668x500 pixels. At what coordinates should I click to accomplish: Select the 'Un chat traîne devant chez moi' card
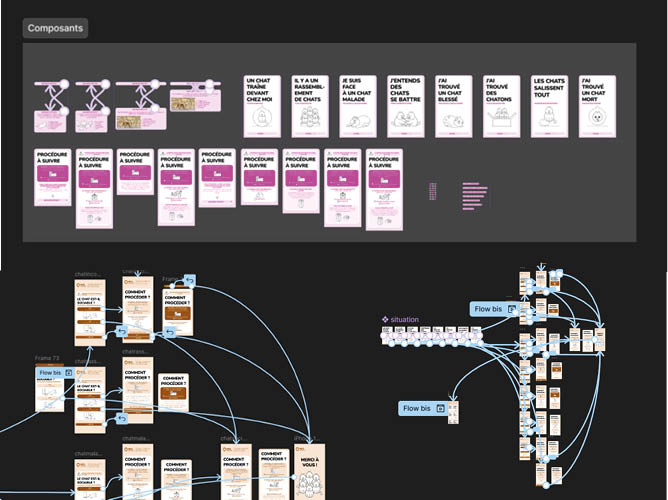pos(259,106)
